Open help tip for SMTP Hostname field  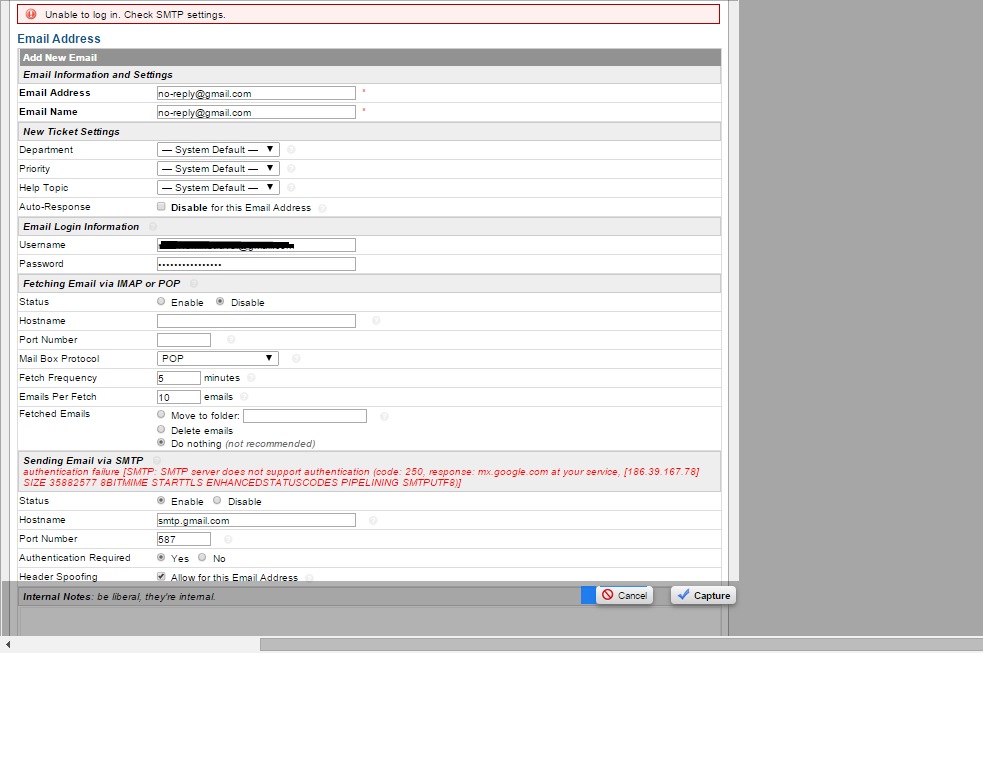click(x=373, y=521)
